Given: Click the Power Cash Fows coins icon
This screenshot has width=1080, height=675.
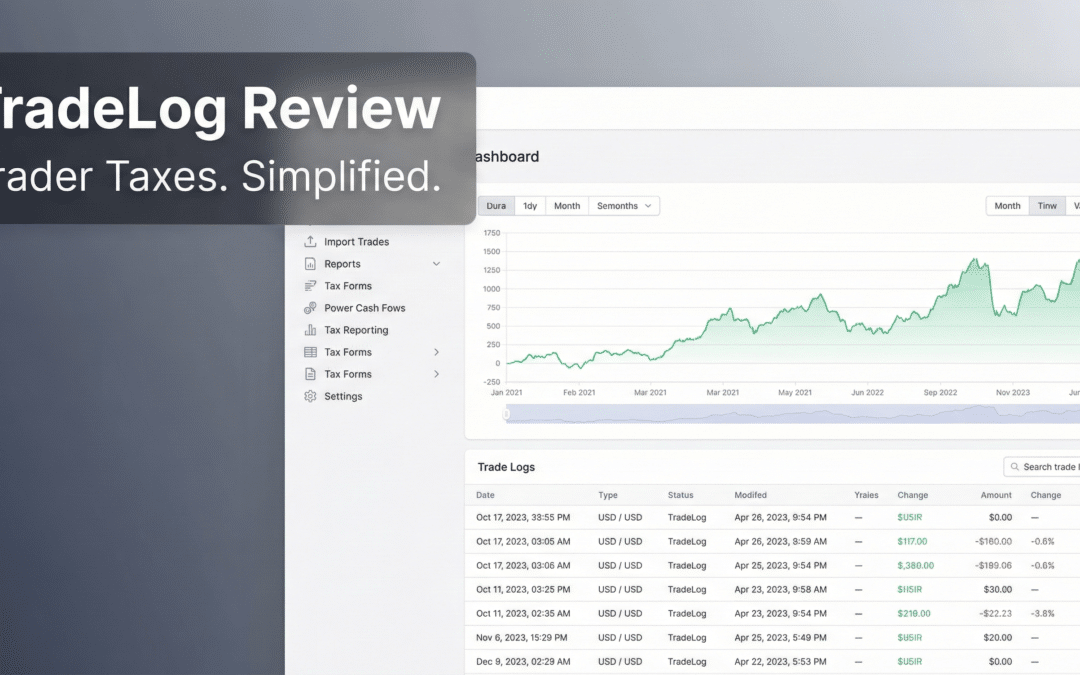Looking at the screenshot, I should 310,308.
